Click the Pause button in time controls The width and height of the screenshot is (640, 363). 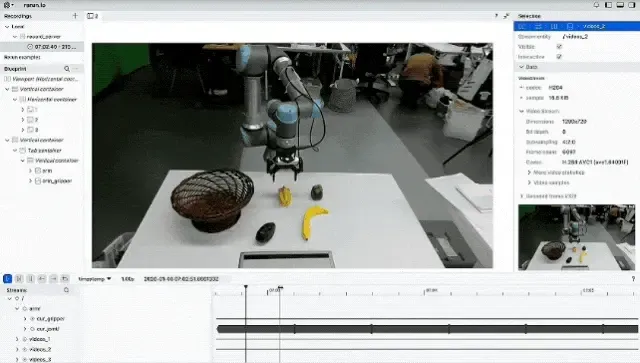[x=30, y=278]
